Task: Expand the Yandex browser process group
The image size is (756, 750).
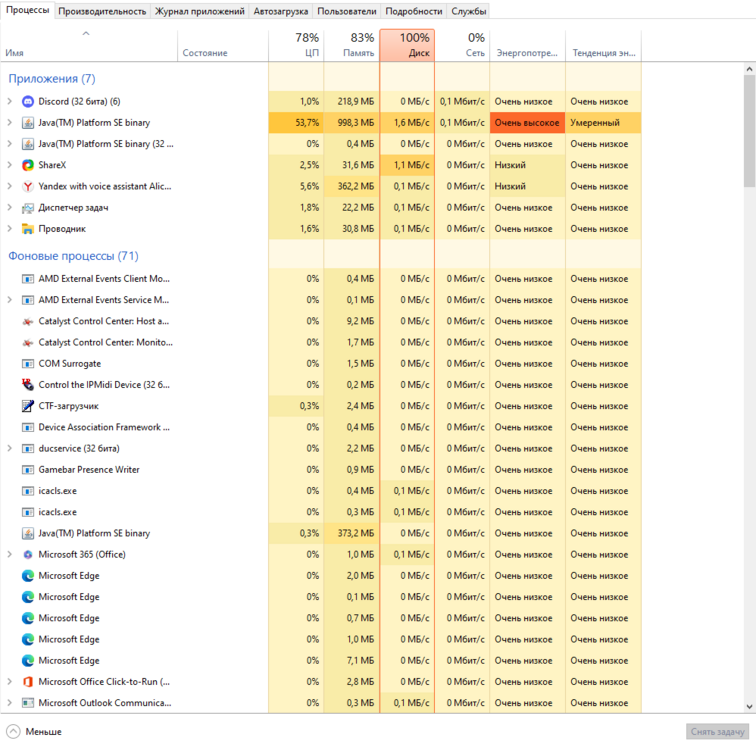Action: coord(10,187)
